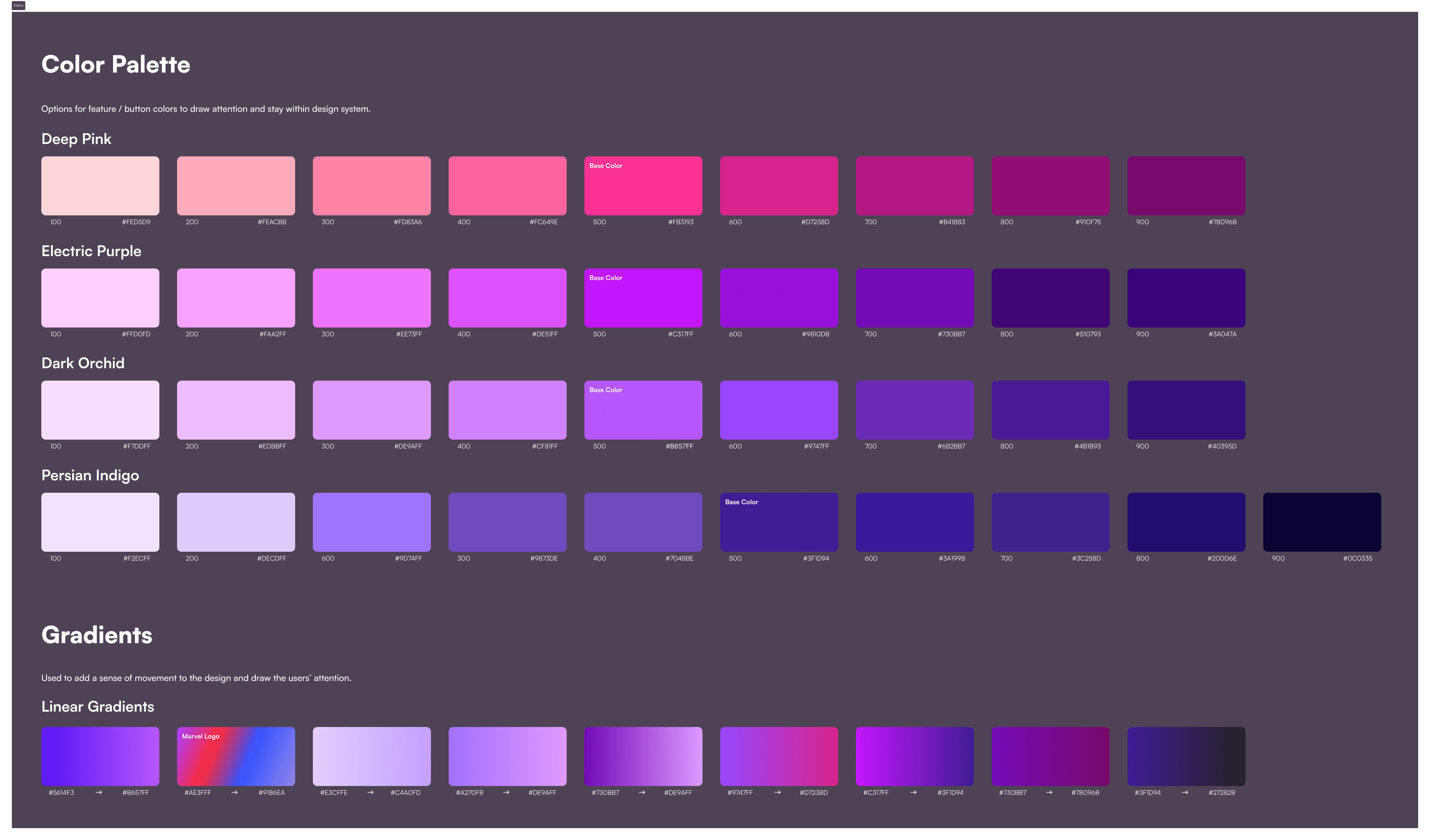
Task: Select the #FED5D9 lightest pink swatch
Action: 100,186
